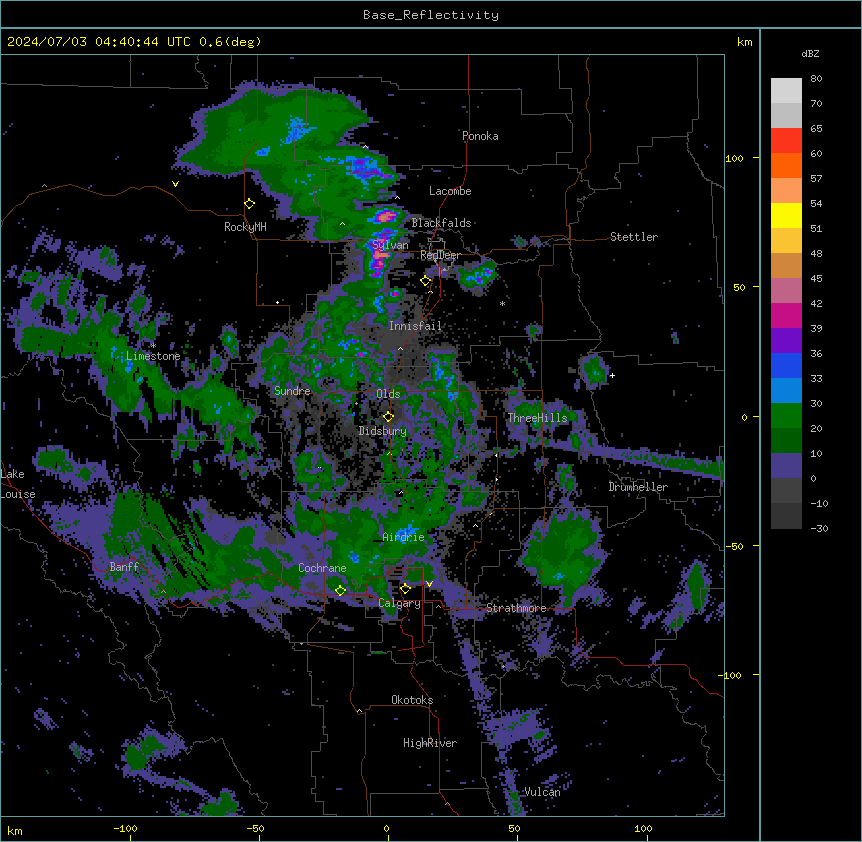This screenshot has height=842, width=862.
Task: Click the Sundre label
Action: (x=292, y=391)
